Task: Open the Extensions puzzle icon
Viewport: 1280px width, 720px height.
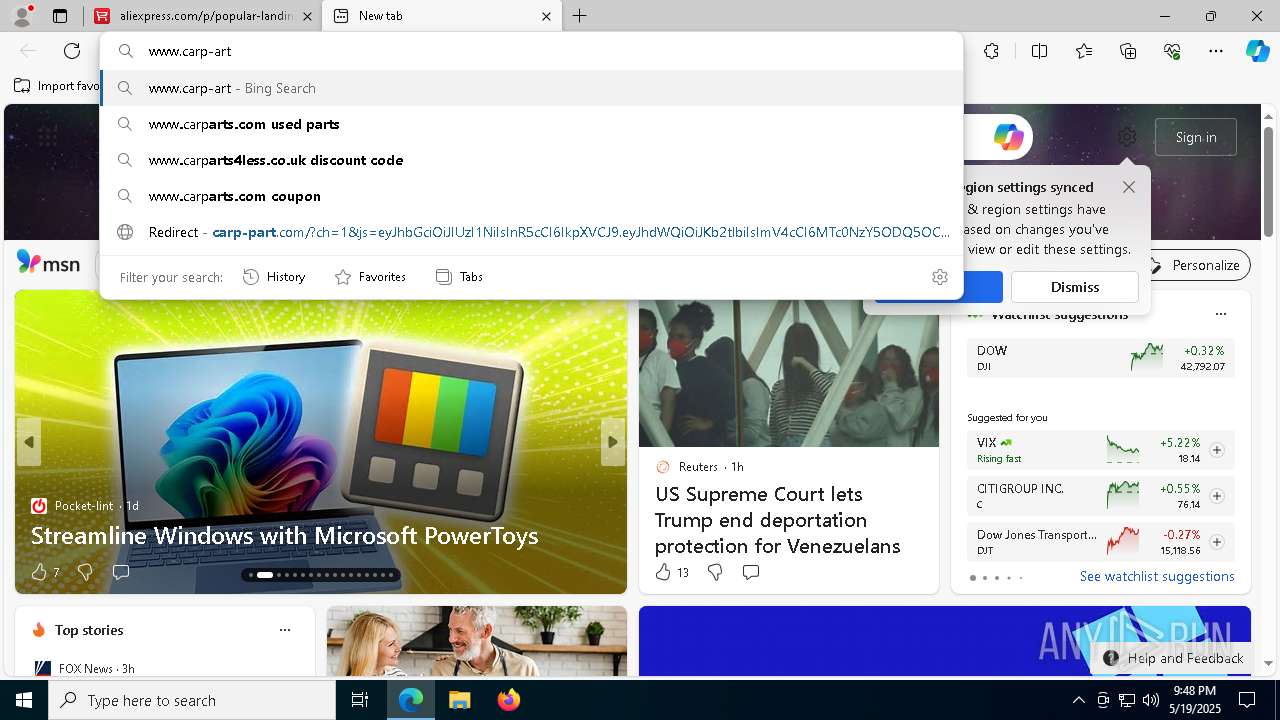Action: pos(991,51)
